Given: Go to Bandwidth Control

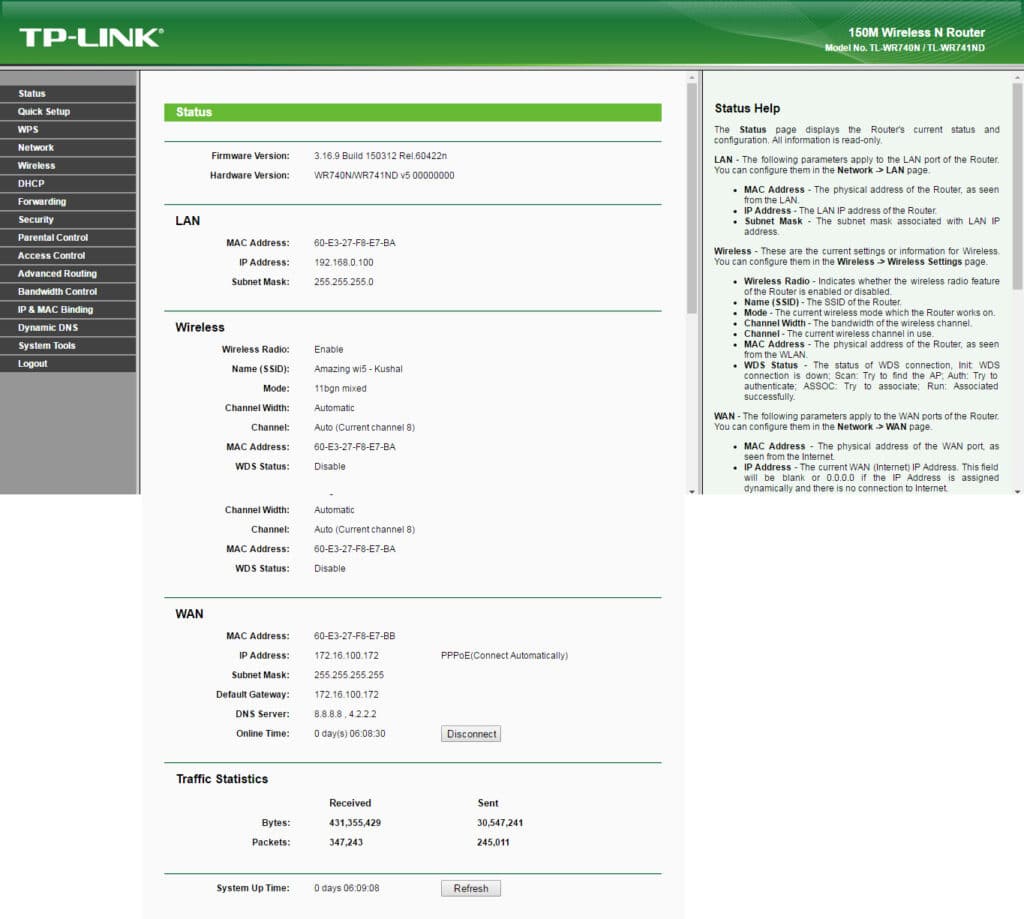Looking at the screenshot, I should (x=68, y=291).
